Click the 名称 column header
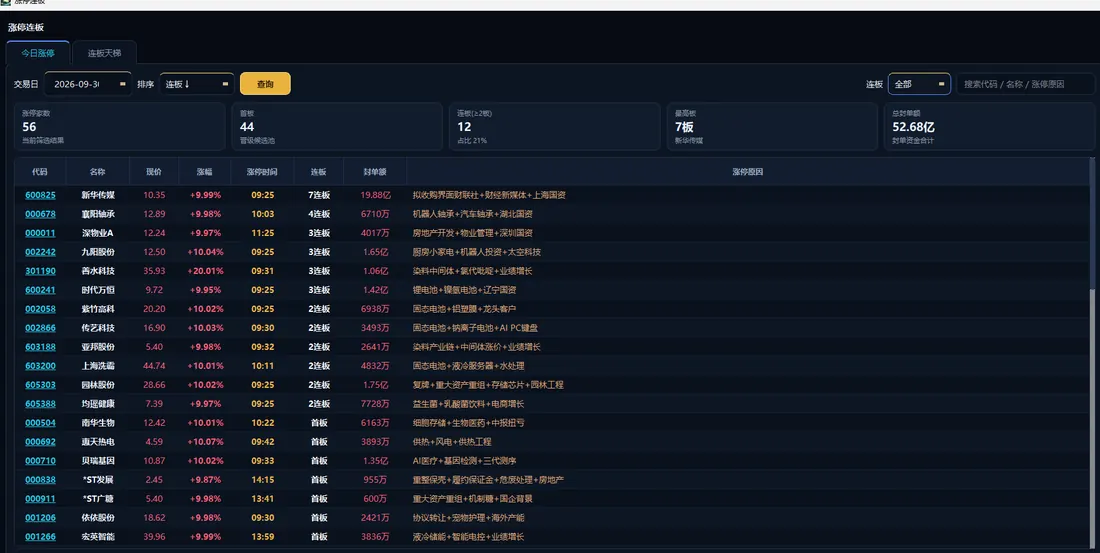Image resolution: width=1100 pixels, height=553 pixels. click(98, 172)
